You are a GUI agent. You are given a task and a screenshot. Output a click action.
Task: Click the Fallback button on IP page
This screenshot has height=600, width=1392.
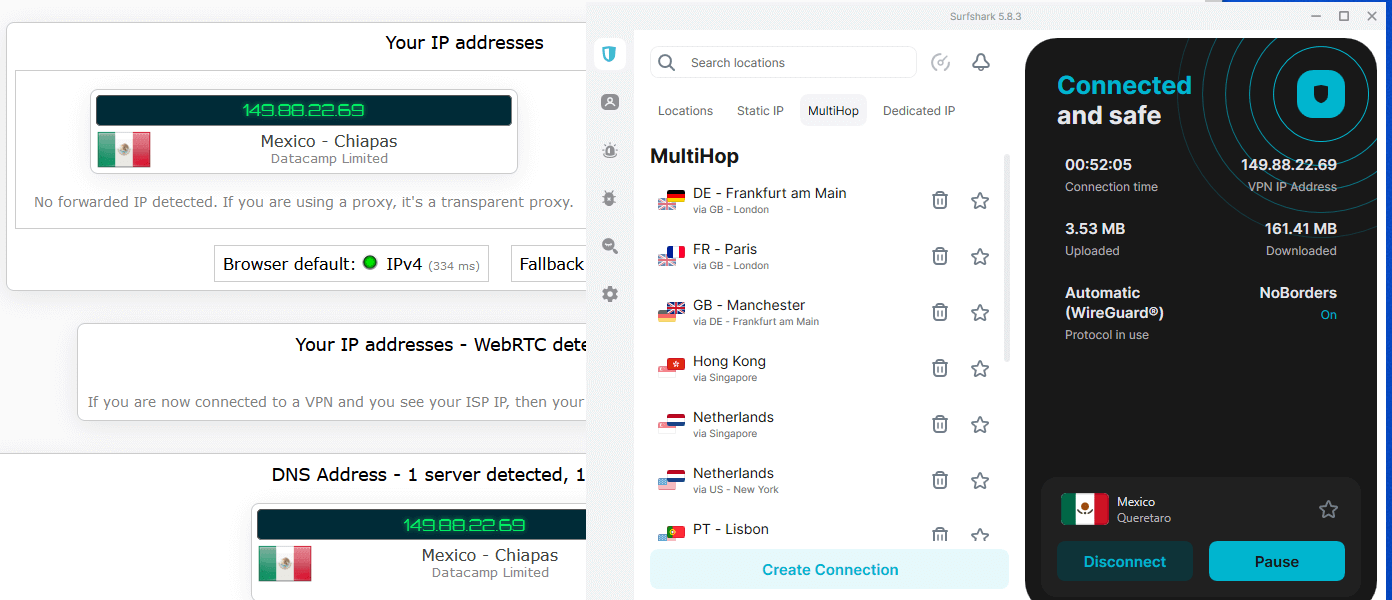point(549,264)
